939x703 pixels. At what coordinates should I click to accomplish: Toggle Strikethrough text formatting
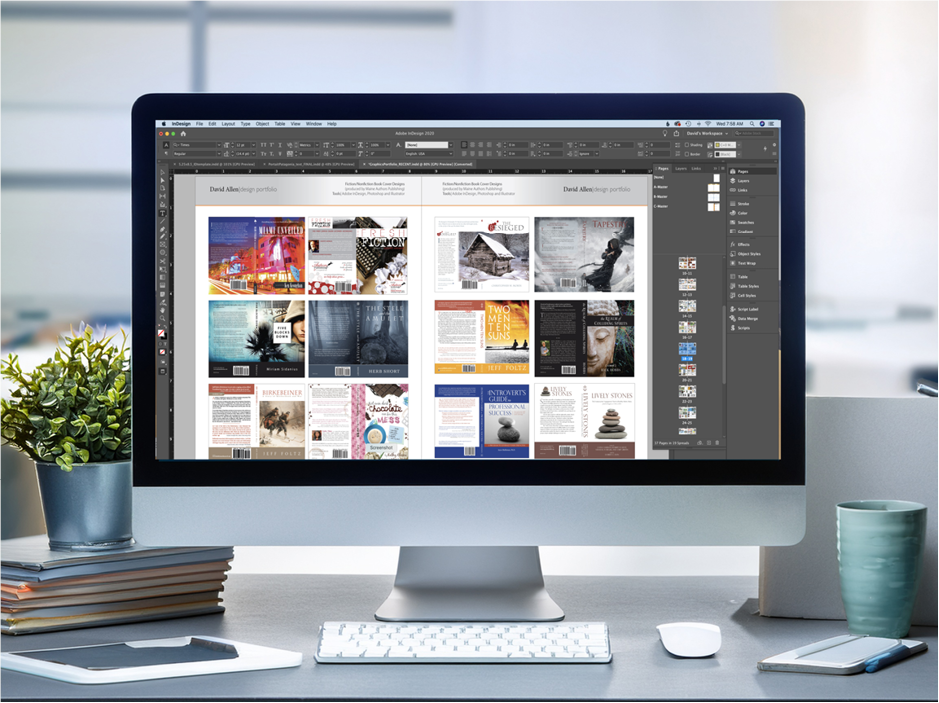pyautogui.click(x=280, y=154)
